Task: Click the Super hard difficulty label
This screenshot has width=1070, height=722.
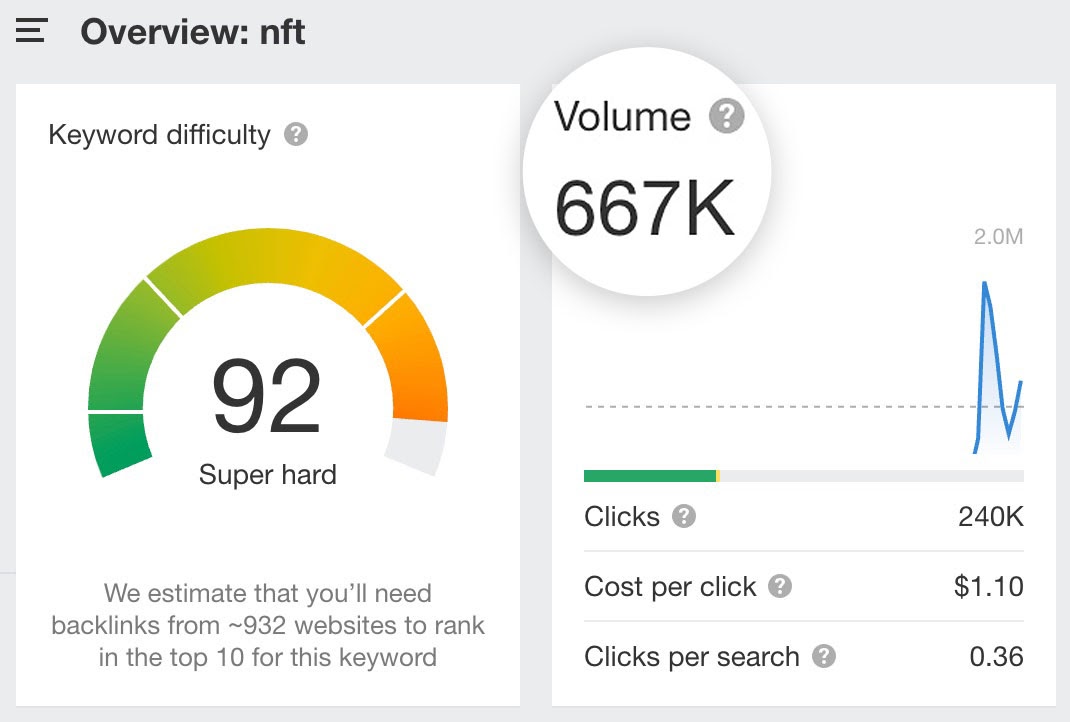Action: pos(268,474)
